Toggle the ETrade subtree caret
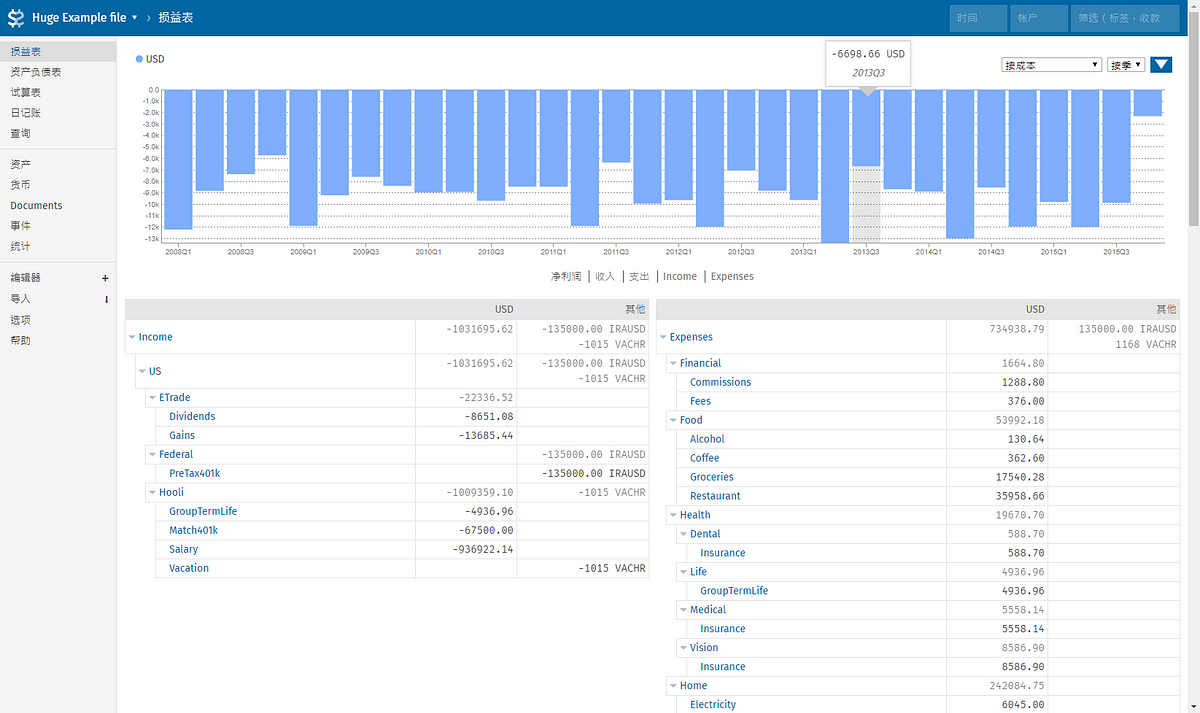1200x713 pixels. (x=152, y=398)
